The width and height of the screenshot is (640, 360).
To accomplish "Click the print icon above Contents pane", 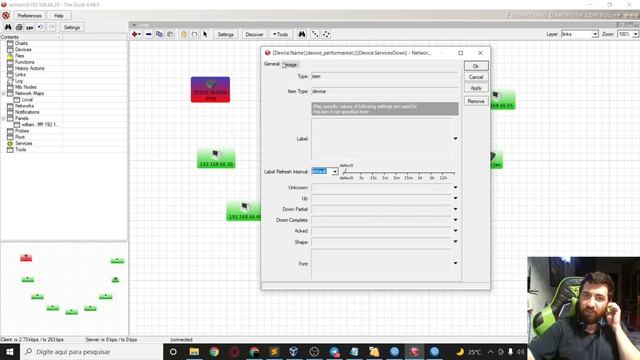I will (x=19, y=27).
